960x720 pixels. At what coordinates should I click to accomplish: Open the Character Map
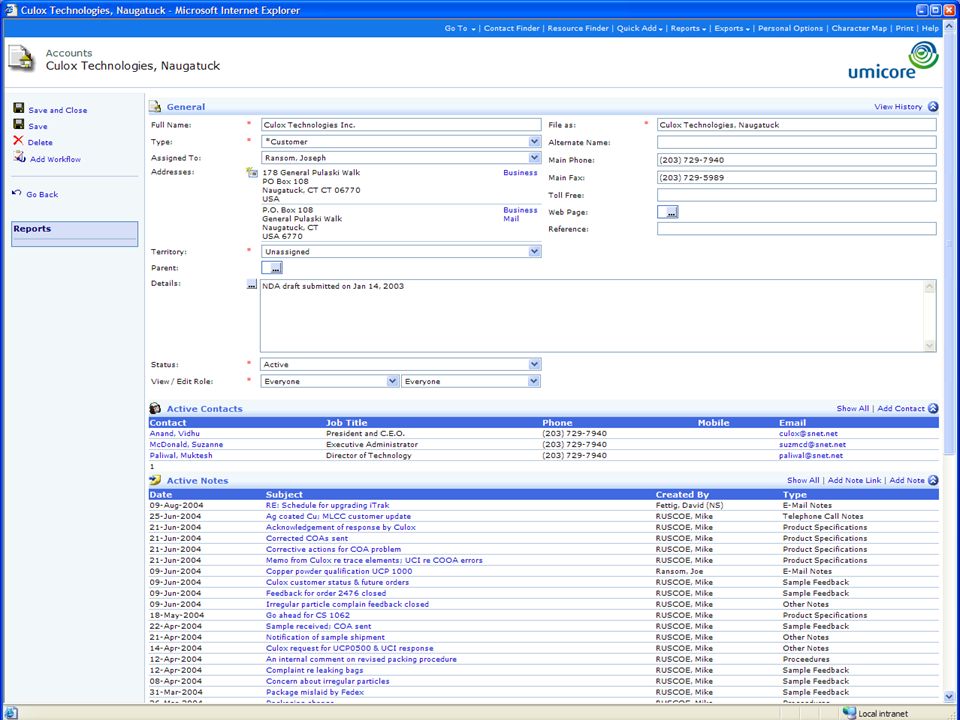tap(859, 28)
